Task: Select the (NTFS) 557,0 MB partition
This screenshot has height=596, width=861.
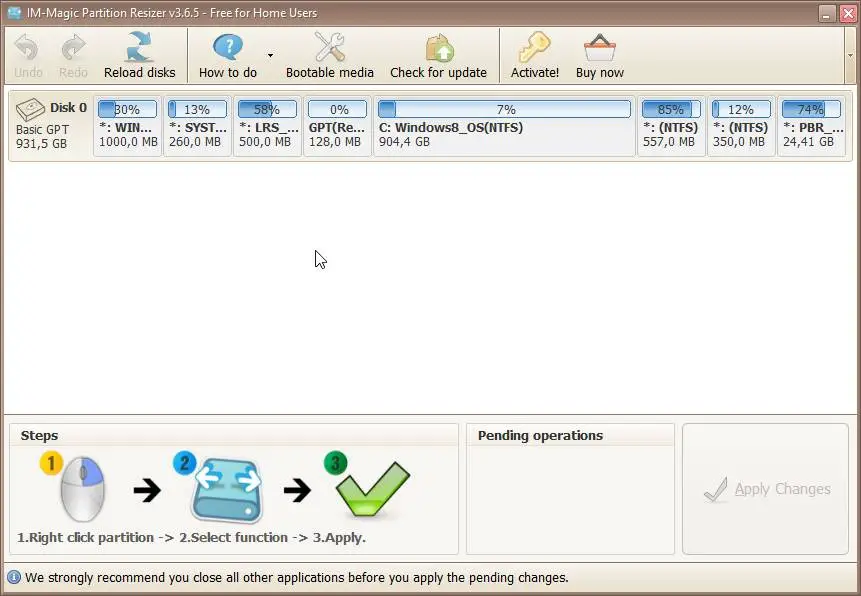Action: click(671, 126)
